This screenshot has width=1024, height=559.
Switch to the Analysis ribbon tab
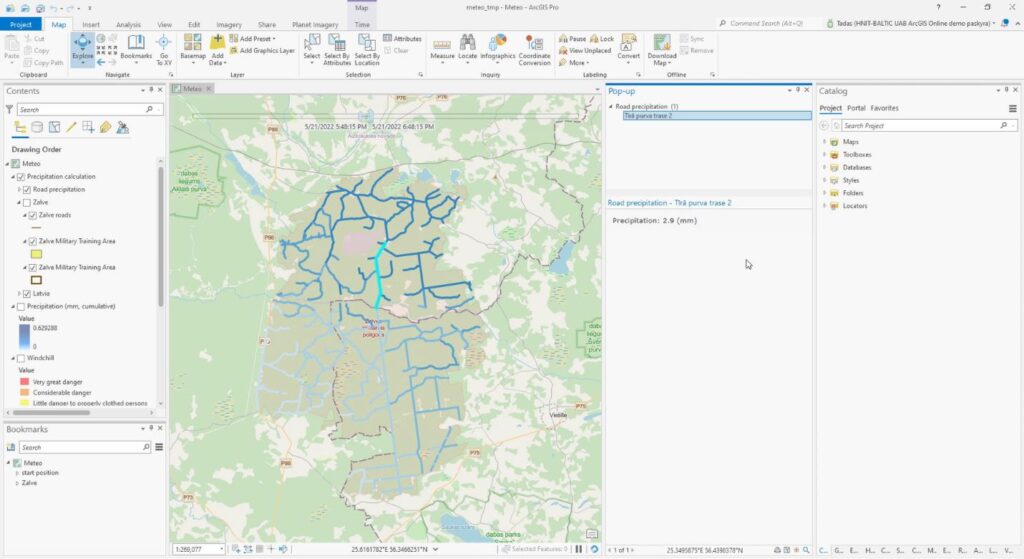pos(128,24)
